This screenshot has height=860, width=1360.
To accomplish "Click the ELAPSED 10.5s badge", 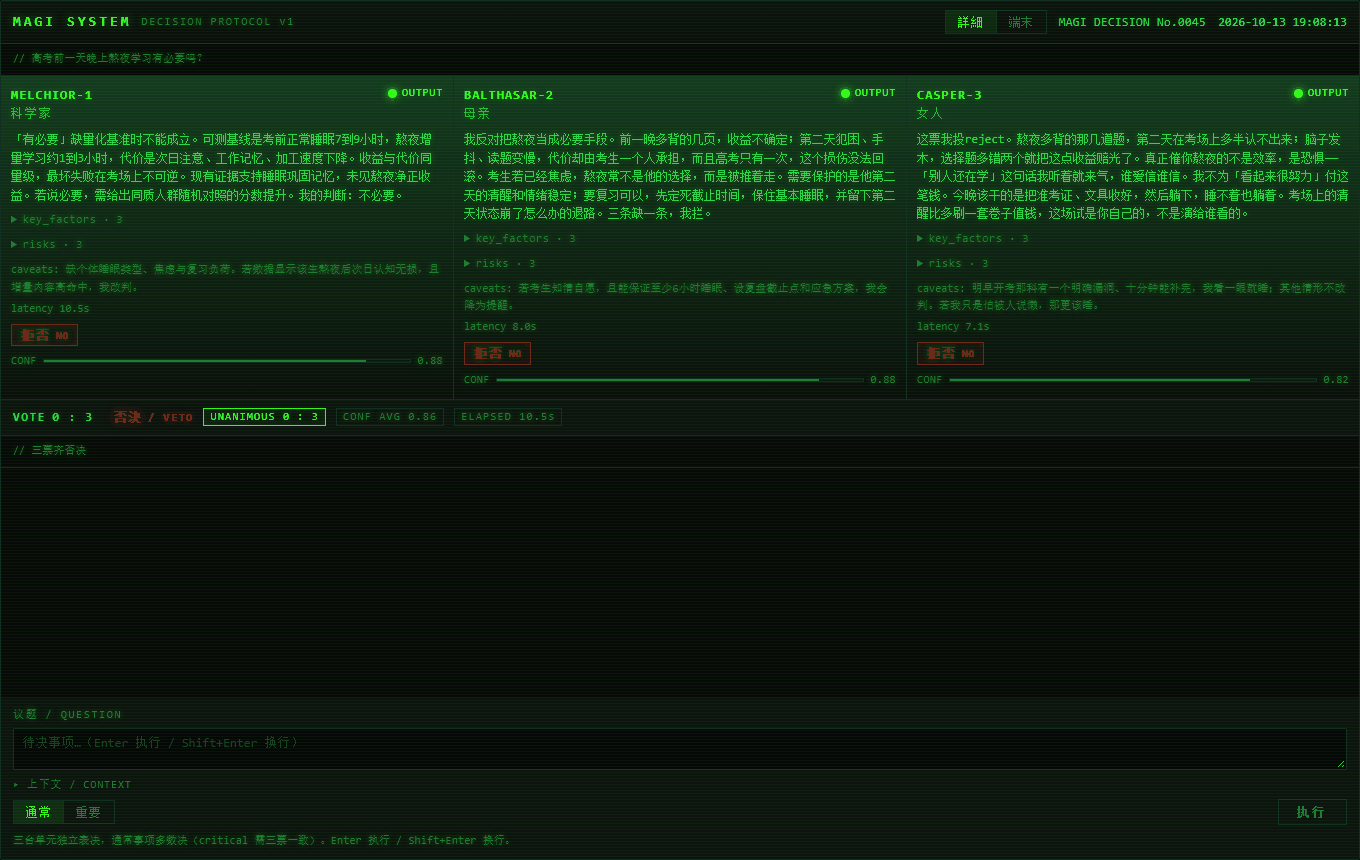I will [x=508, y=417].
